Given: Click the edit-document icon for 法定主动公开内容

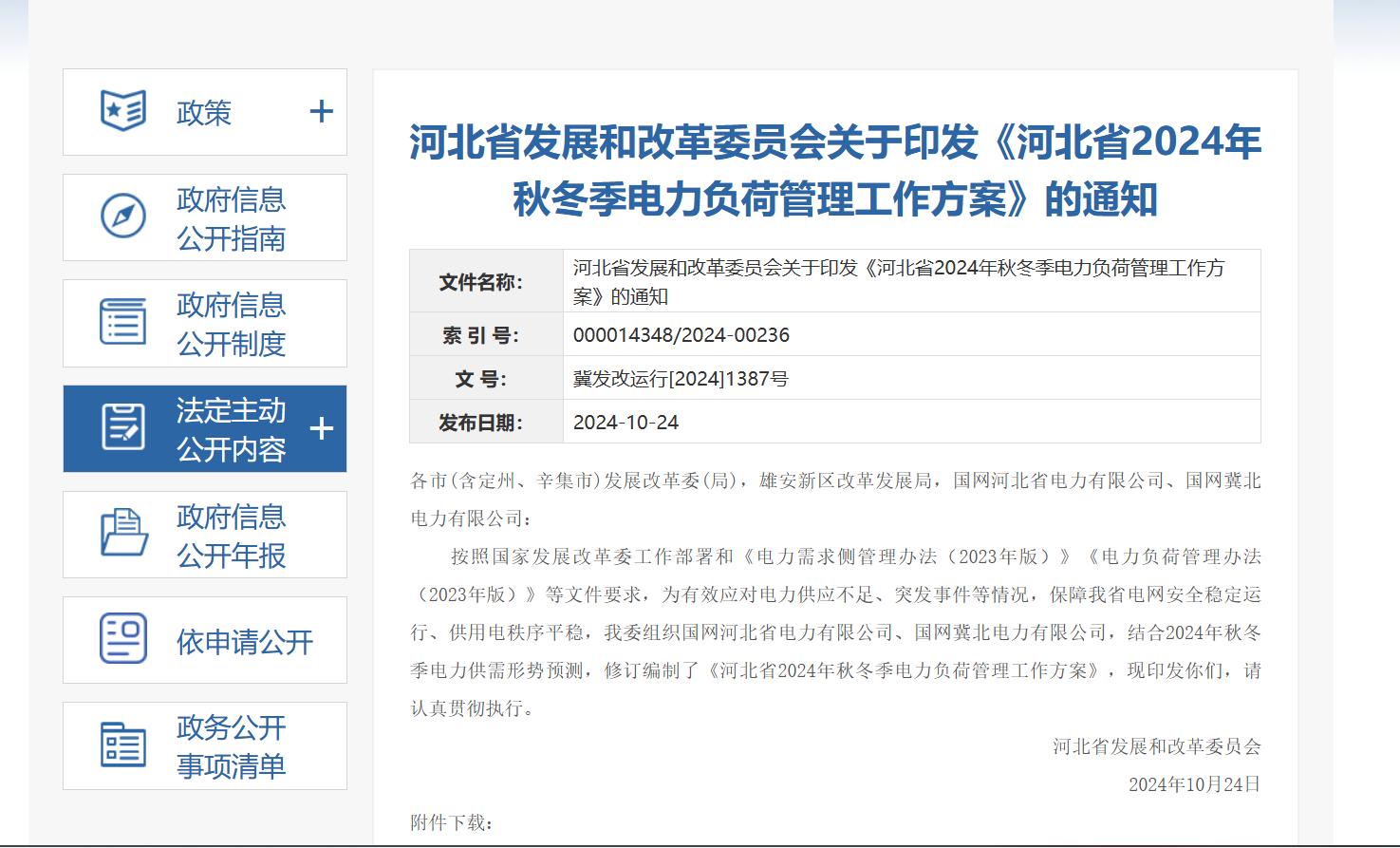Looking at the screenshot, I should click(123, 427).
